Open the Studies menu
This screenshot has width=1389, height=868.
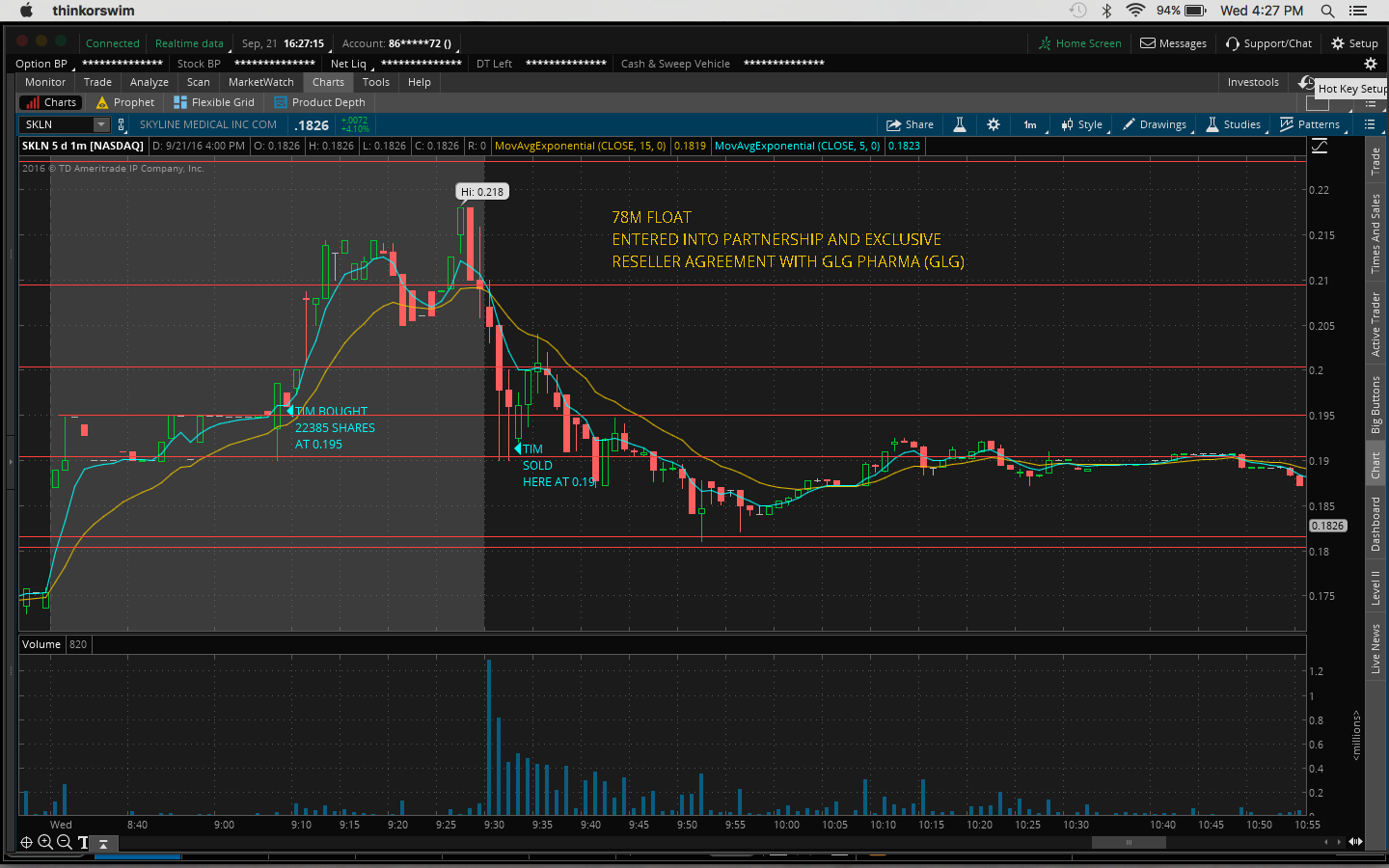pos(1234,124)
